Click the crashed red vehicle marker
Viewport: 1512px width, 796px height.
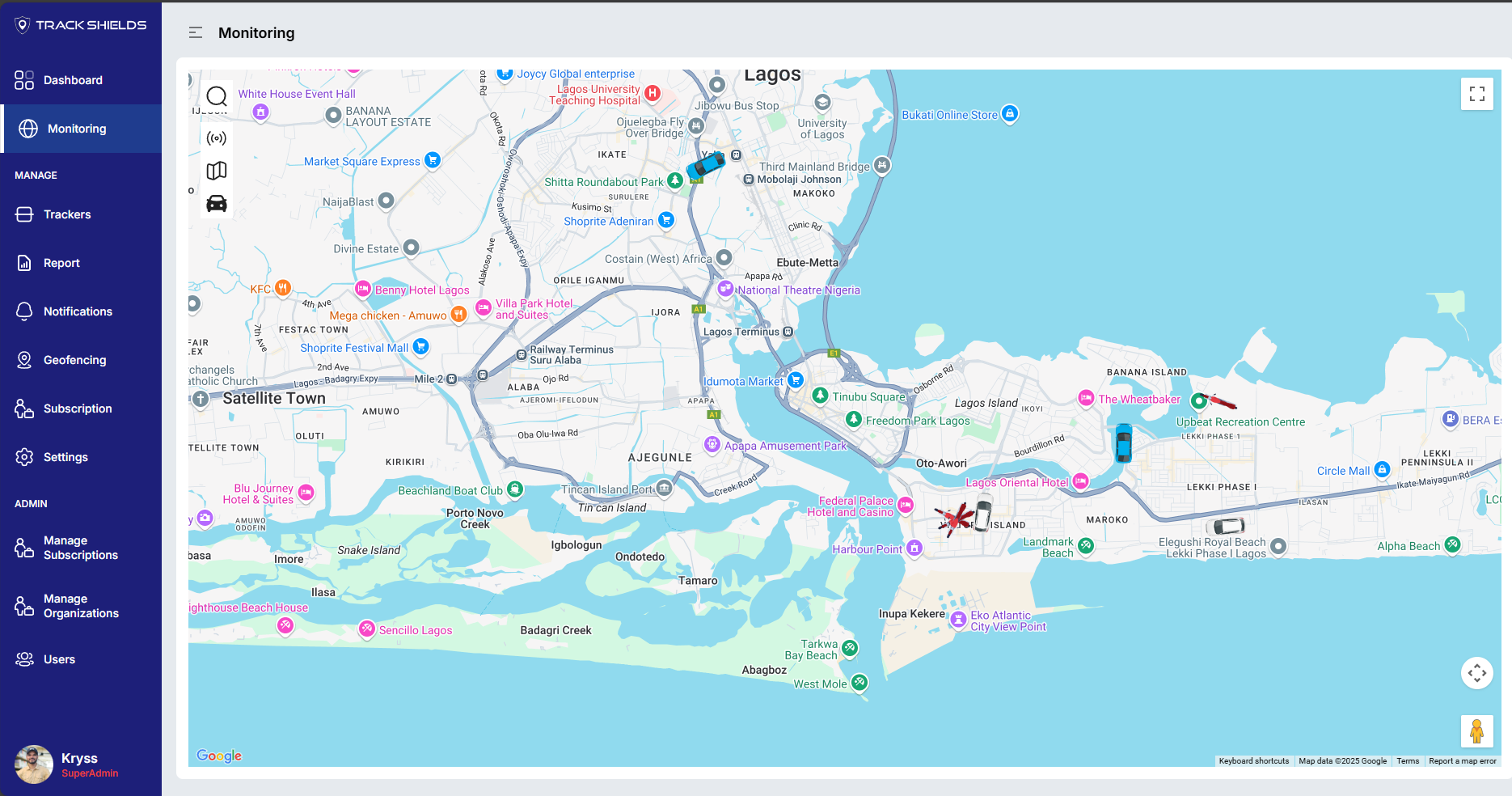pos(954,518)
